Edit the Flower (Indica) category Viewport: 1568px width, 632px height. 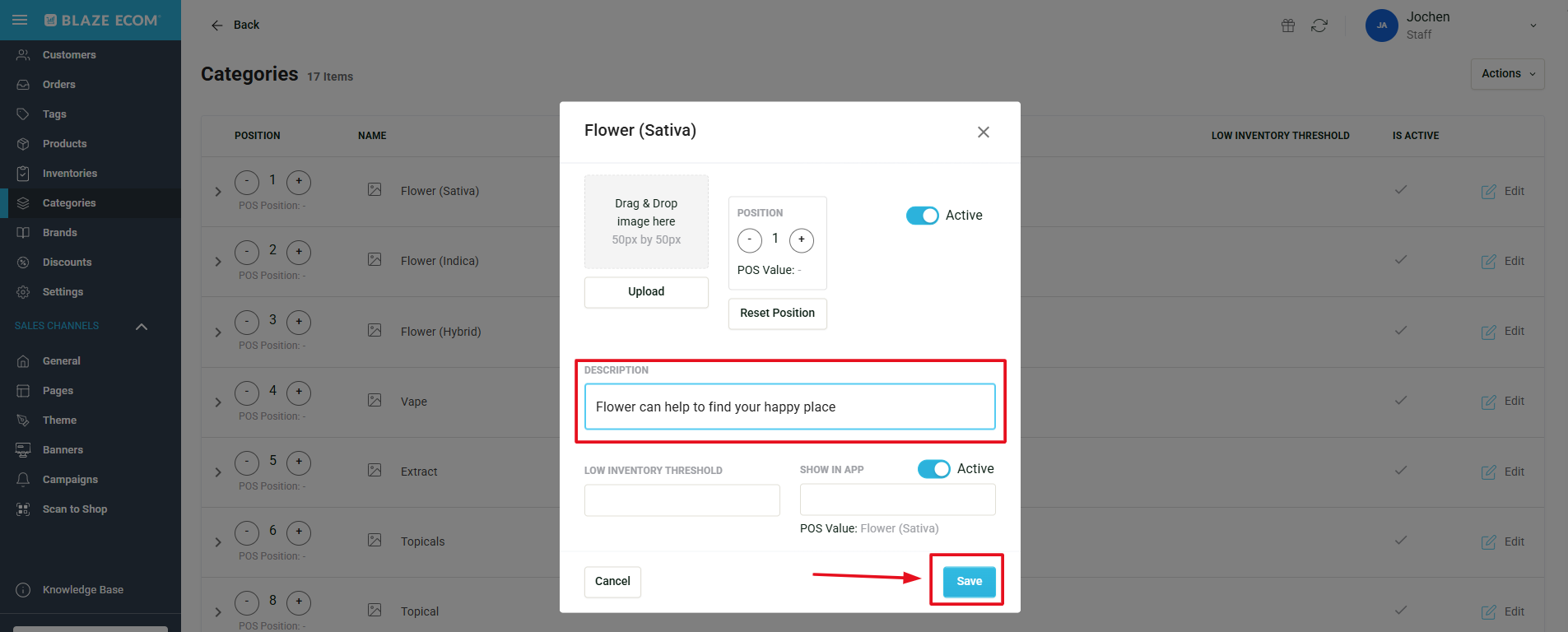[x=1502, y=262]
